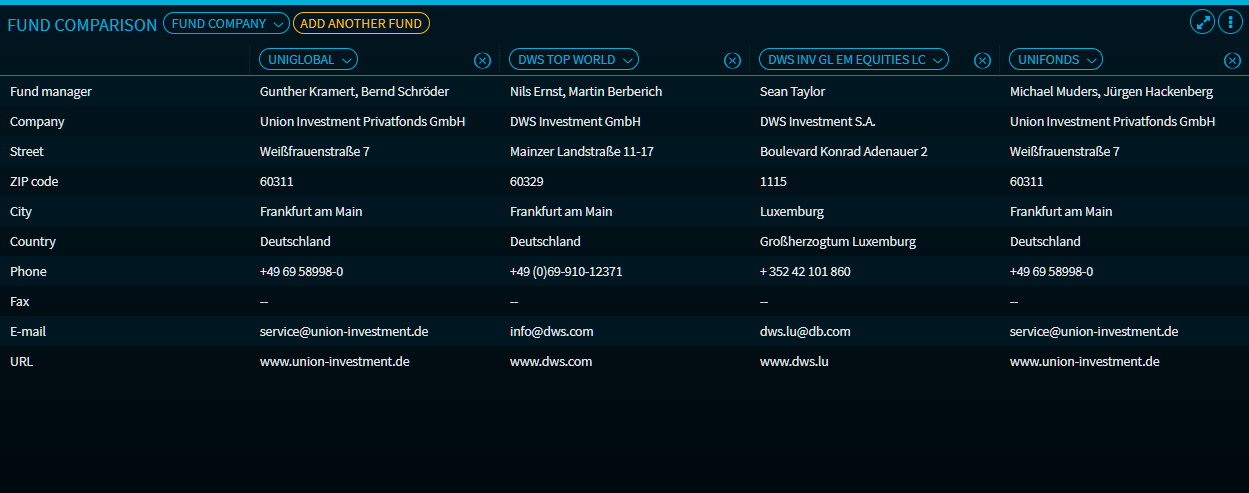1249x493 pixels.
Task: Open the www.dws.com URL
Action: tap(551, 362)
